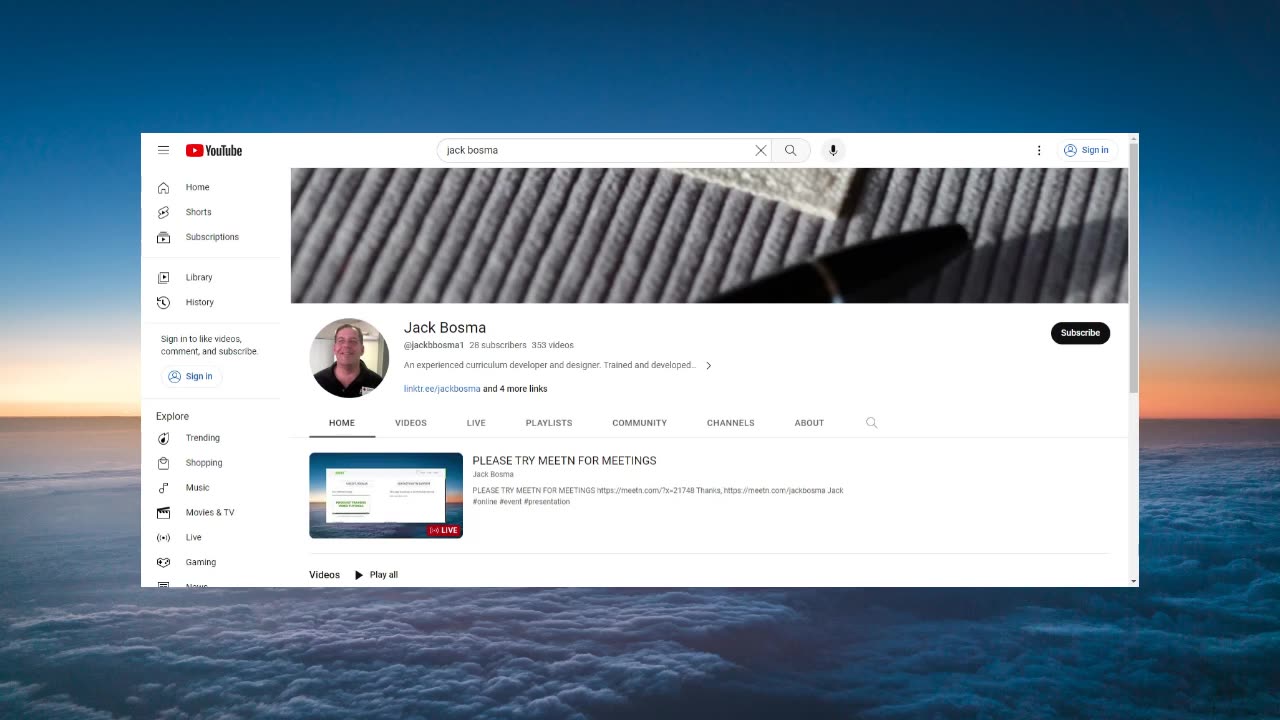Screen dimensions: 1280x720
Task: Click the Play all triangle icon
Action: click(x=359, y=575)
